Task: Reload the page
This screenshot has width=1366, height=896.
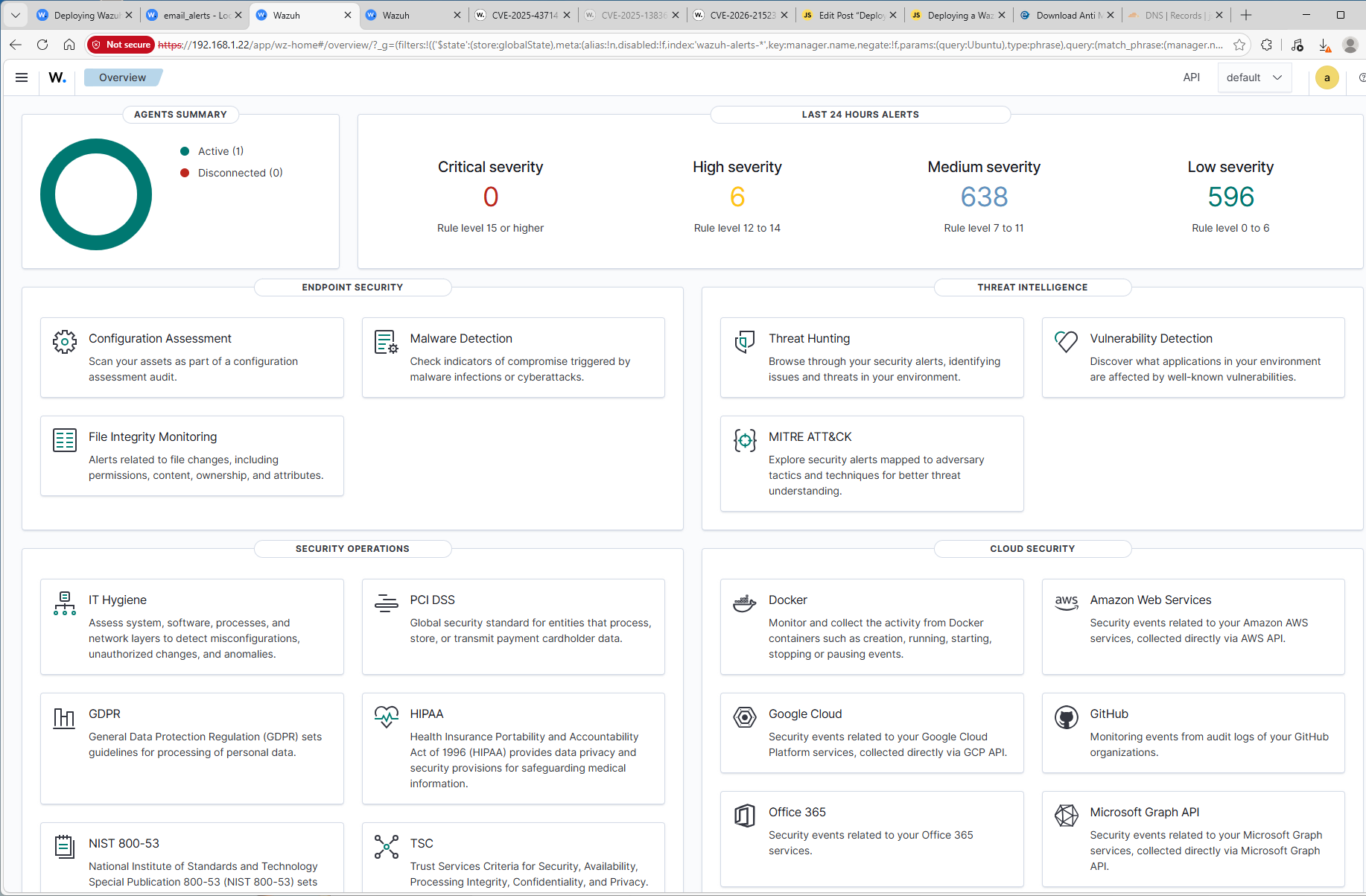Action: [42, 45]
